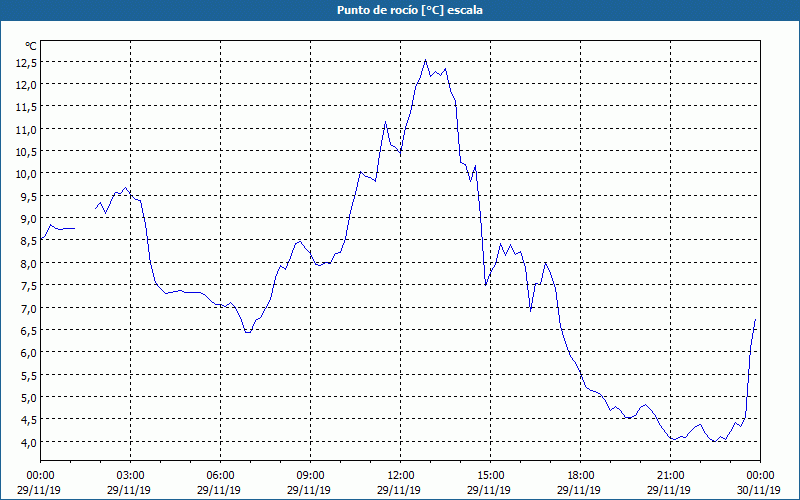The image size is (800, 500).
Task: Click the 03:00 time label
Action: pos(131,476)
